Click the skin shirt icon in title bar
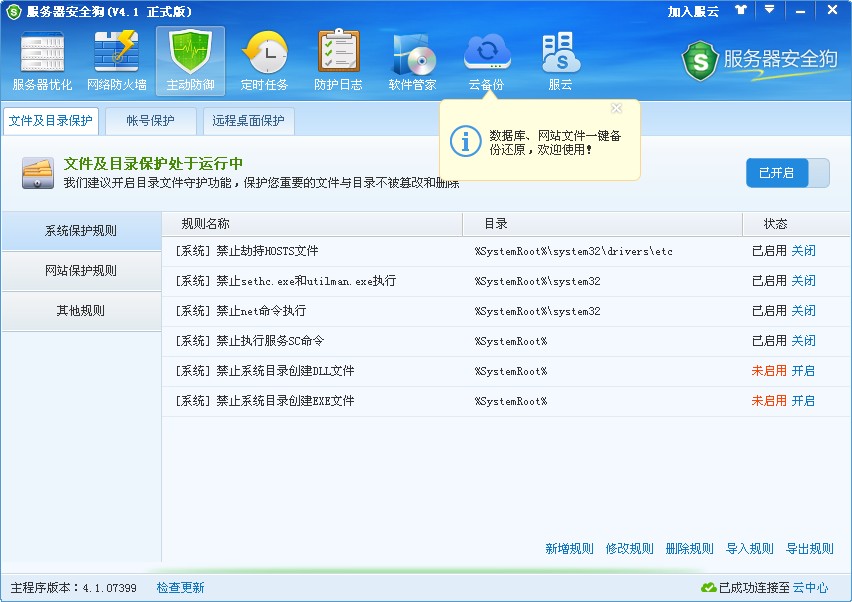The height and width of the screenshot is (602, 852). (x=740, y=10)
